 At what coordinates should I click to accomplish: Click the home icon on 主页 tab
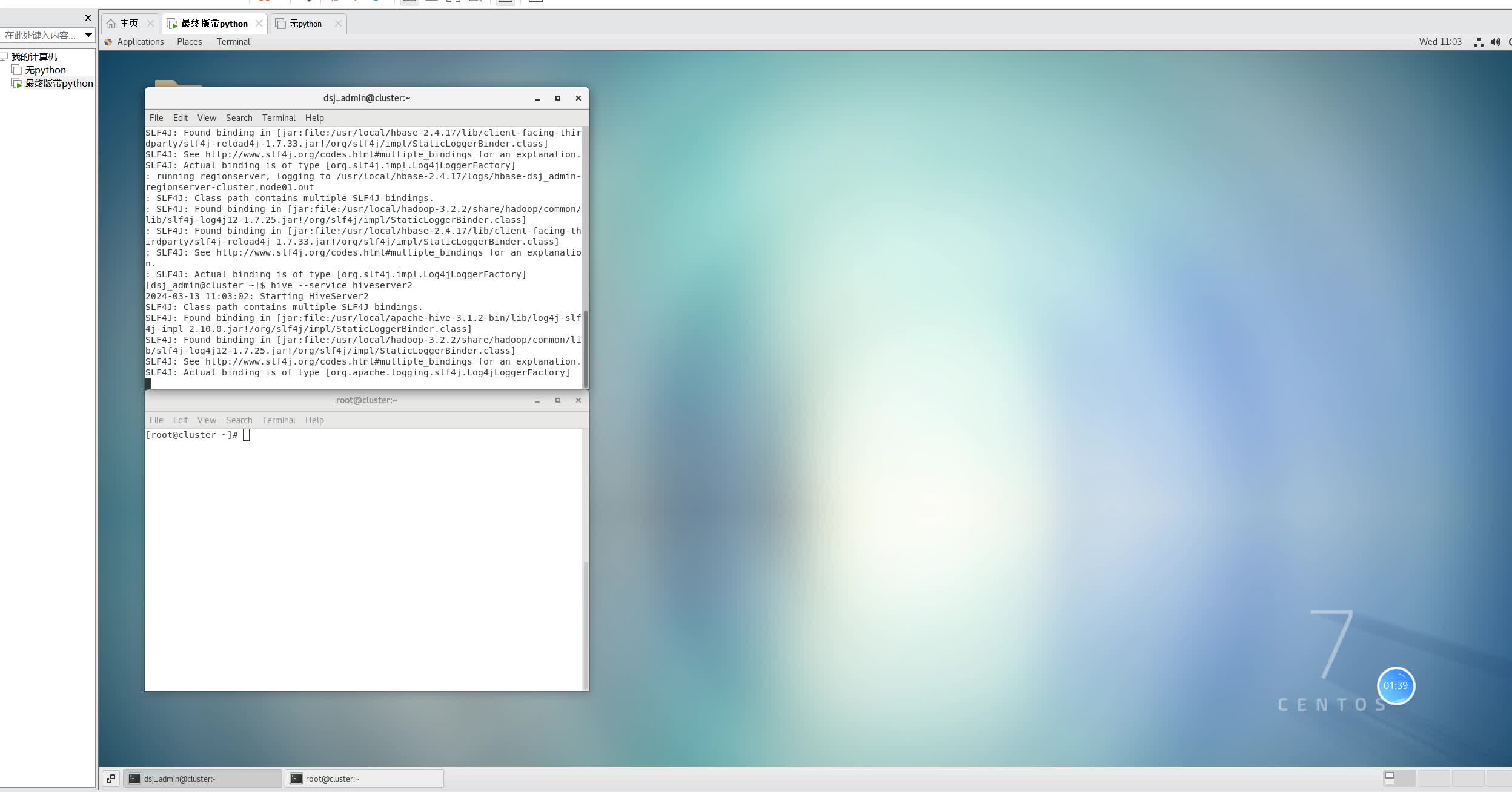pyautogui.click(x=111, y=24)
